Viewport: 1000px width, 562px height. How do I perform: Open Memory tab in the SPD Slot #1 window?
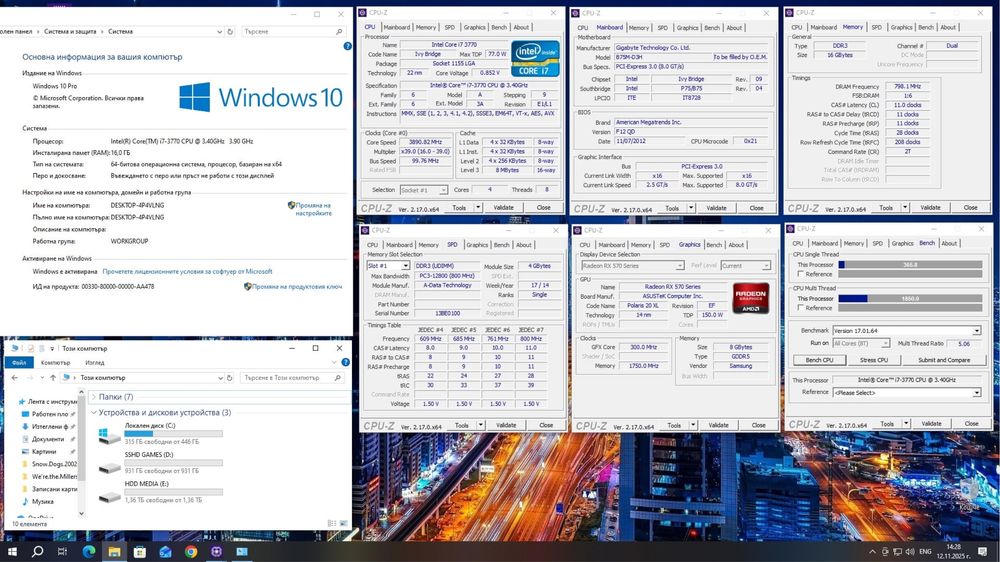pos(428,245)
